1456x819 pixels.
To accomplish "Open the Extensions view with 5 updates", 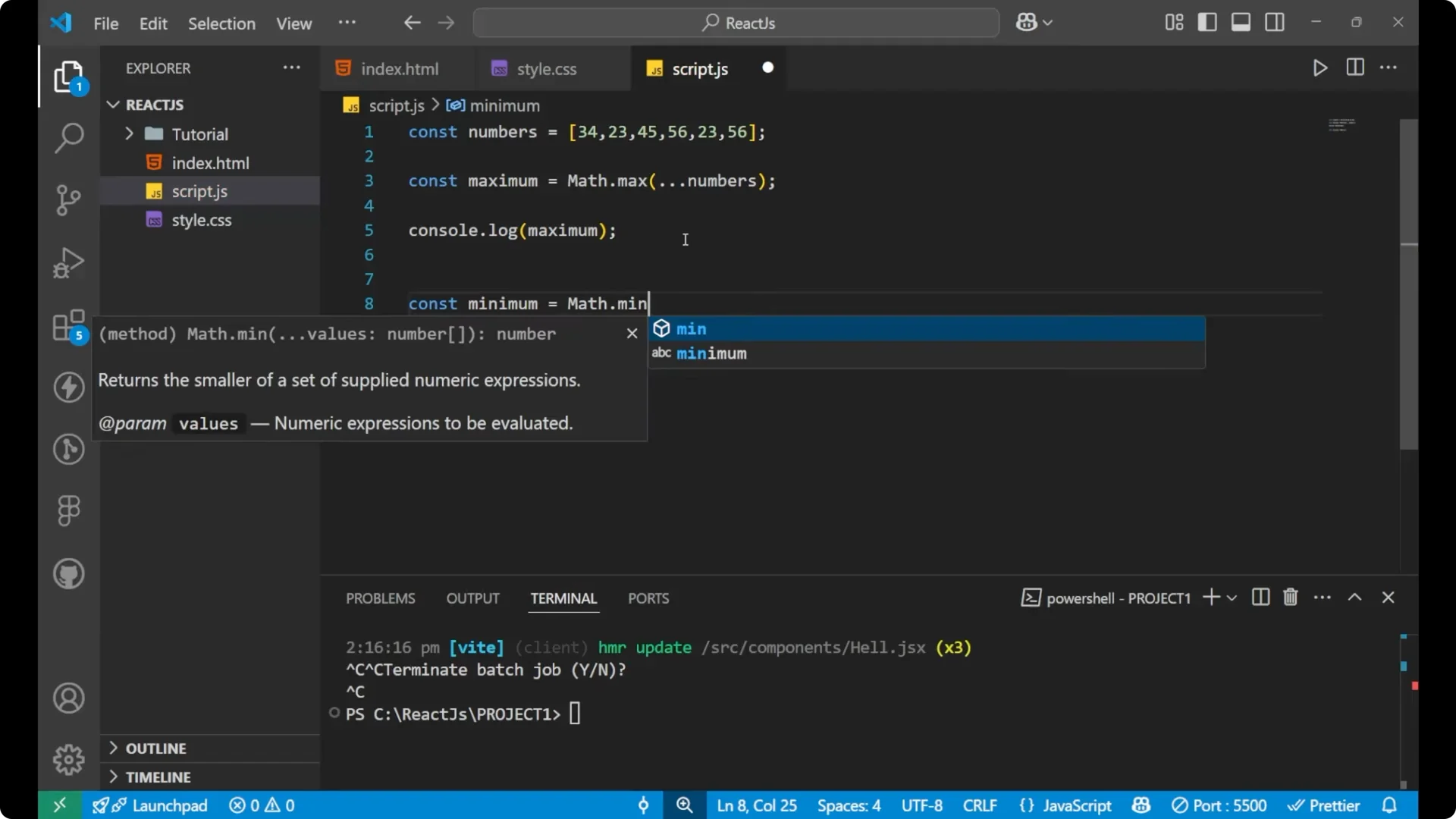I will [x=68, y=326].
